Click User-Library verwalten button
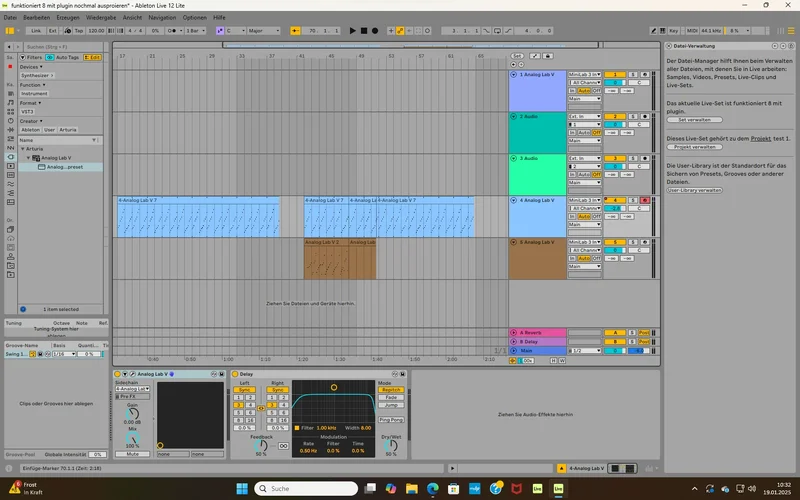This screenshot has width=800, height=500. [x=694, y=190]
